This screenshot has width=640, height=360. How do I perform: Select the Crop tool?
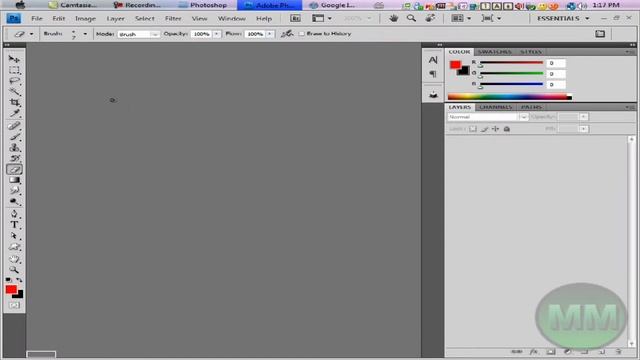coord(14,102)
